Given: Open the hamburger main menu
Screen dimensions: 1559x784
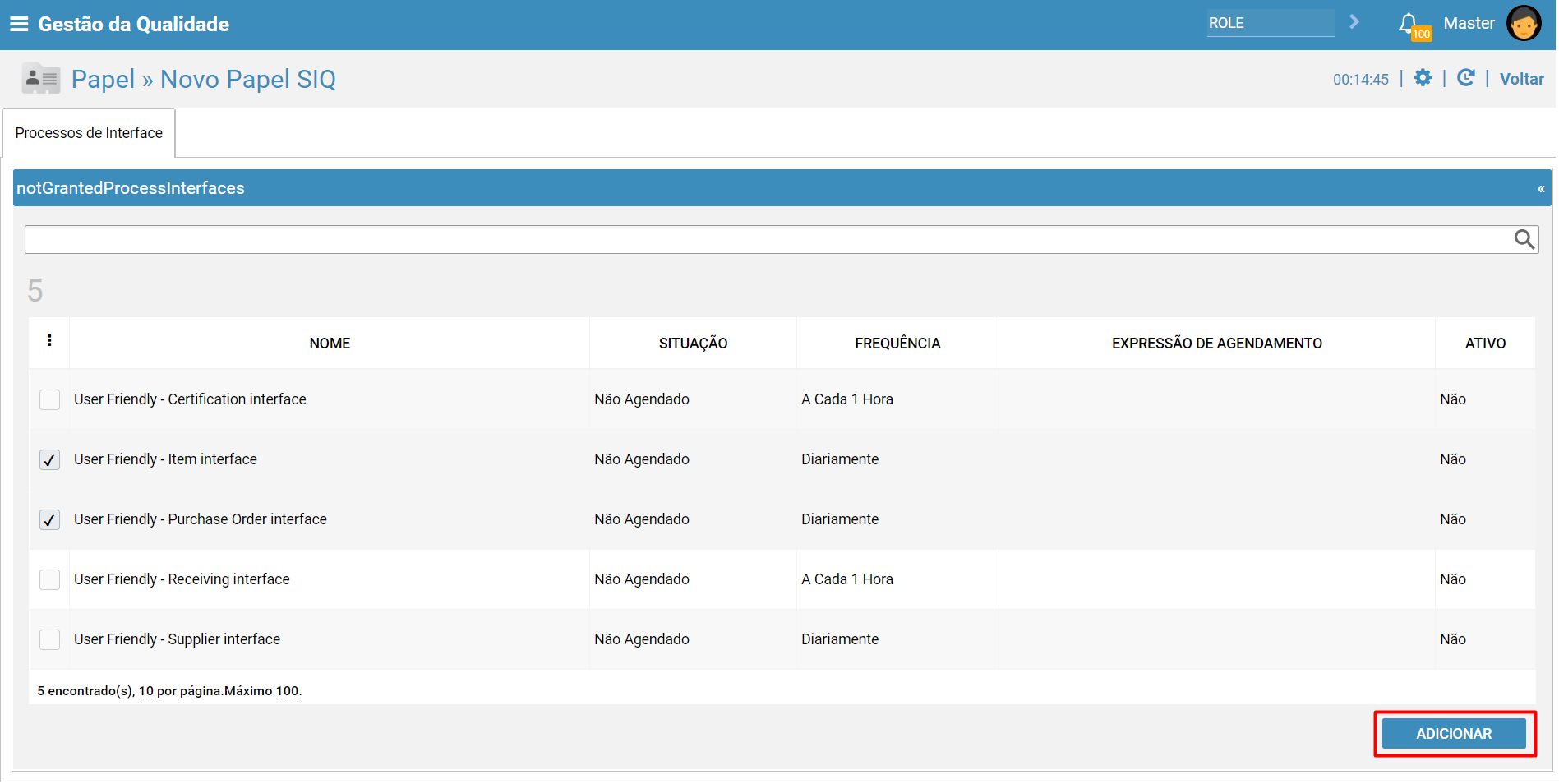Looking at the screenshot, I should 18,24.
